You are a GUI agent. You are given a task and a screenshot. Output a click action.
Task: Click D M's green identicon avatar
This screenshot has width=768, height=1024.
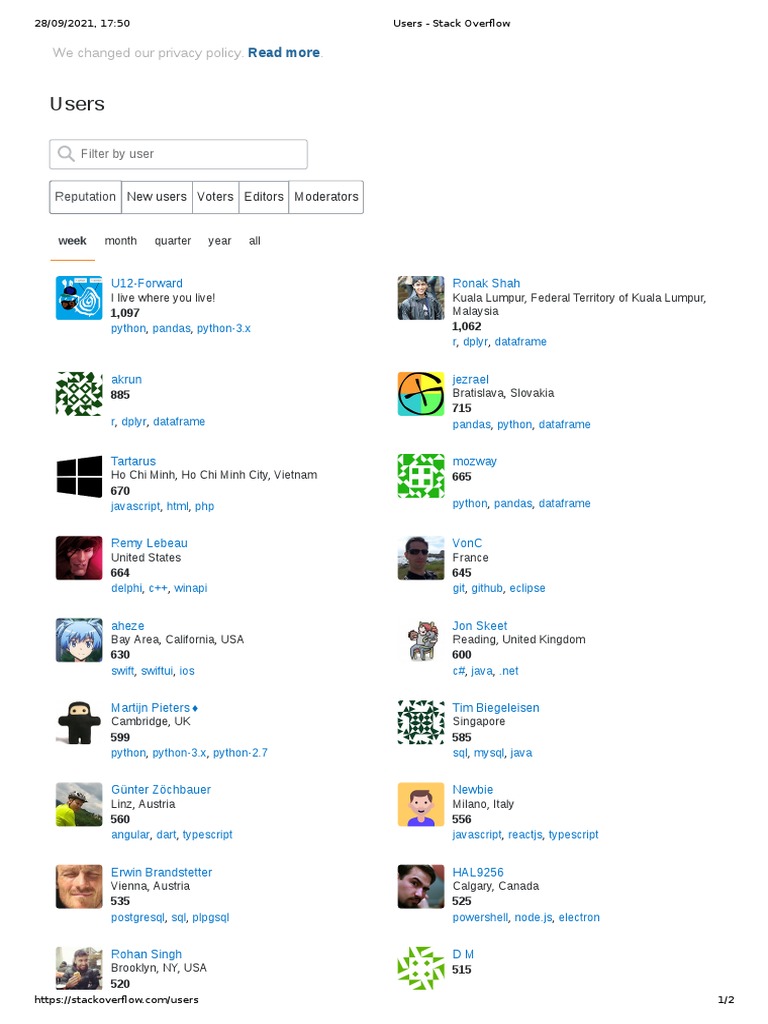coord(421,968)
